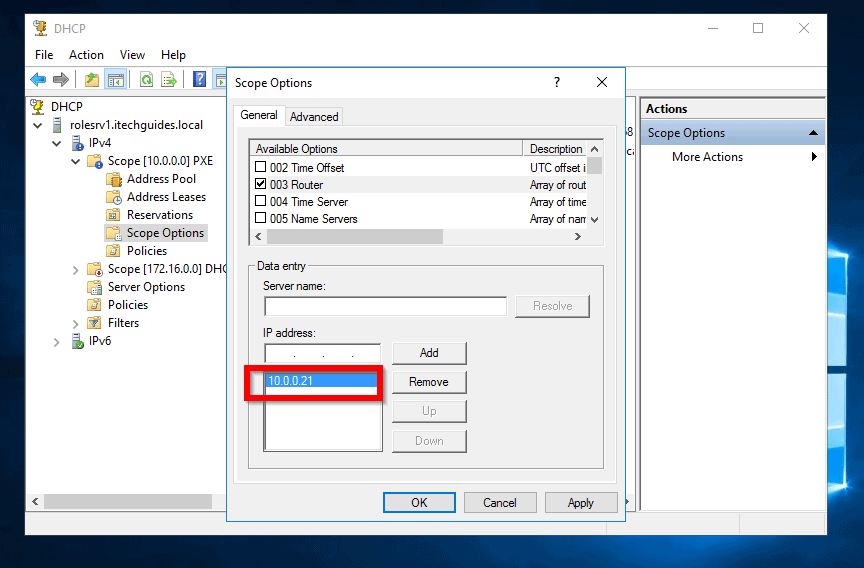Click the console tree horizontal scrollbar thumb
Image resolution: width=864 pixels, height=568 pixels.
(128, 501)
